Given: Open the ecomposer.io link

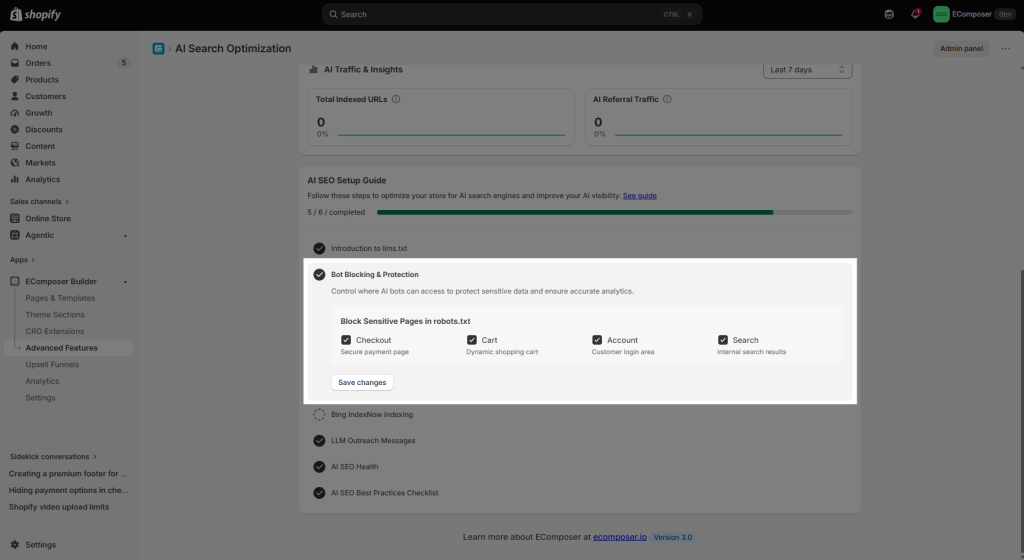Looking at the screenshot, I should pos(620,537).
